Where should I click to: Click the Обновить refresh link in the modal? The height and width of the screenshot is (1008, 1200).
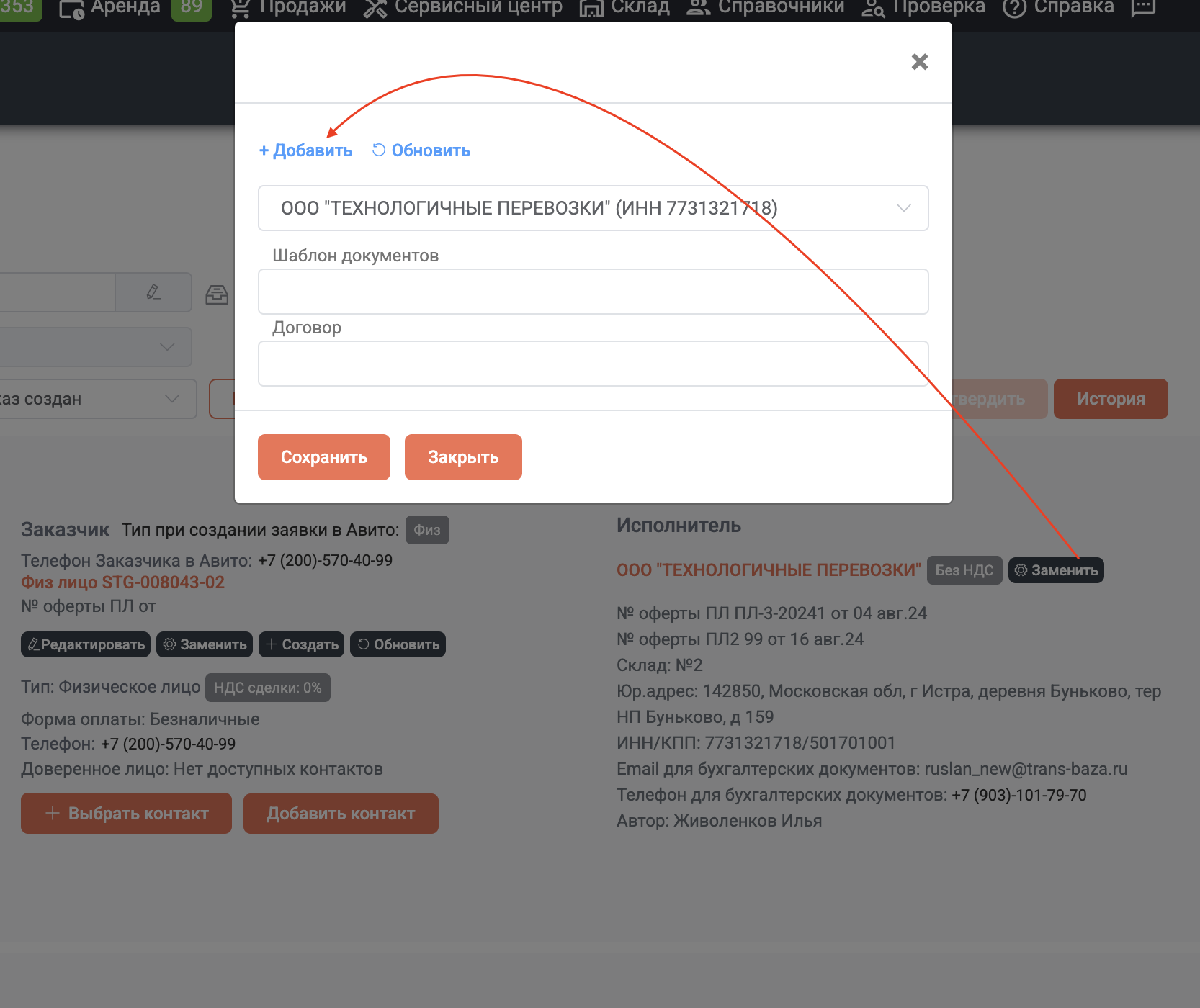pos(421,150)
